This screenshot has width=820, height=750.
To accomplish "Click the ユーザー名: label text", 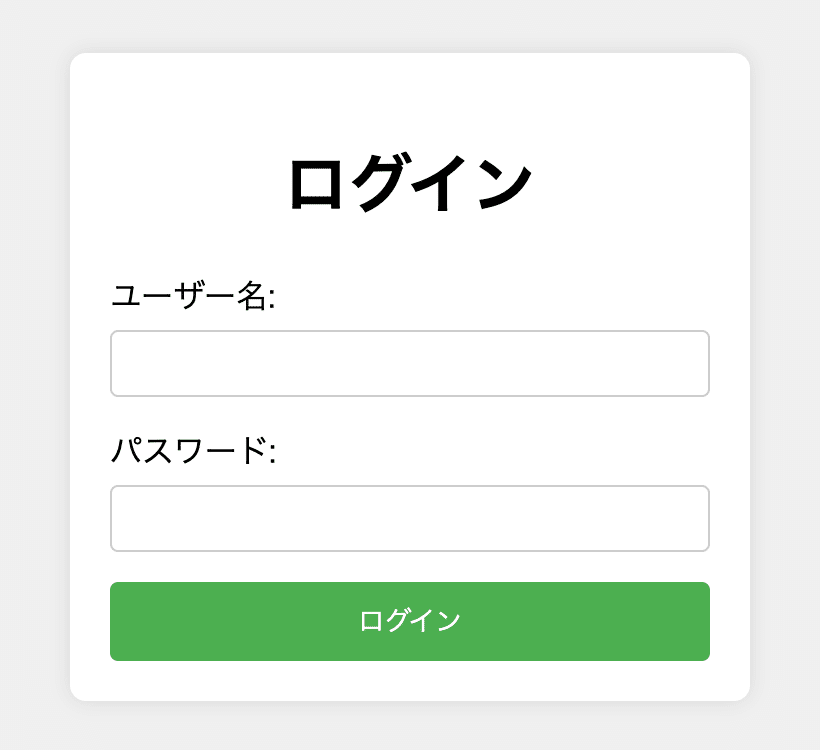I will 193,296.
